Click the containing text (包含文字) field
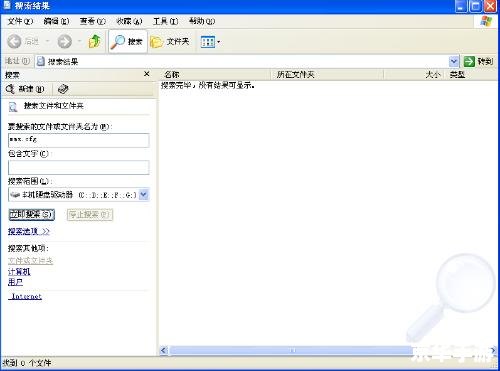 tap(79, 168)
